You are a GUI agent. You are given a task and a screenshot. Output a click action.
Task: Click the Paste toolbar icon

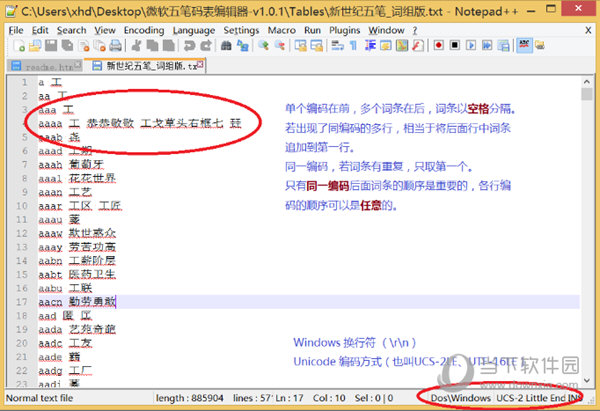pos(168,46)
